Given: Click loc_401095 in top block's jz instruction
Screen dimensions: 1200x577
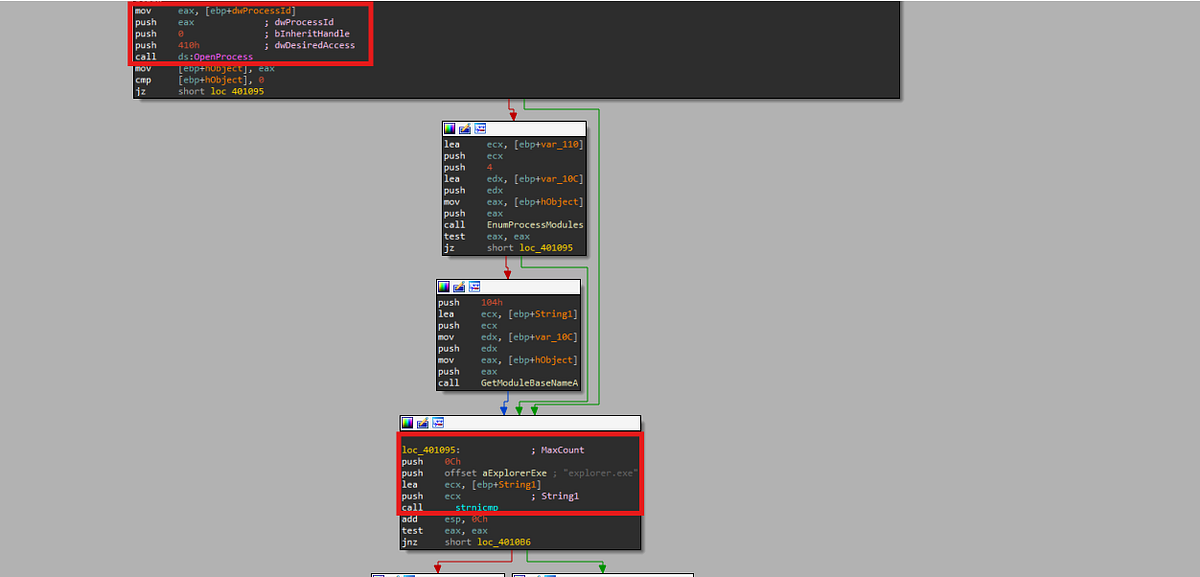Looking at the screenshot, I should (237, 91).
